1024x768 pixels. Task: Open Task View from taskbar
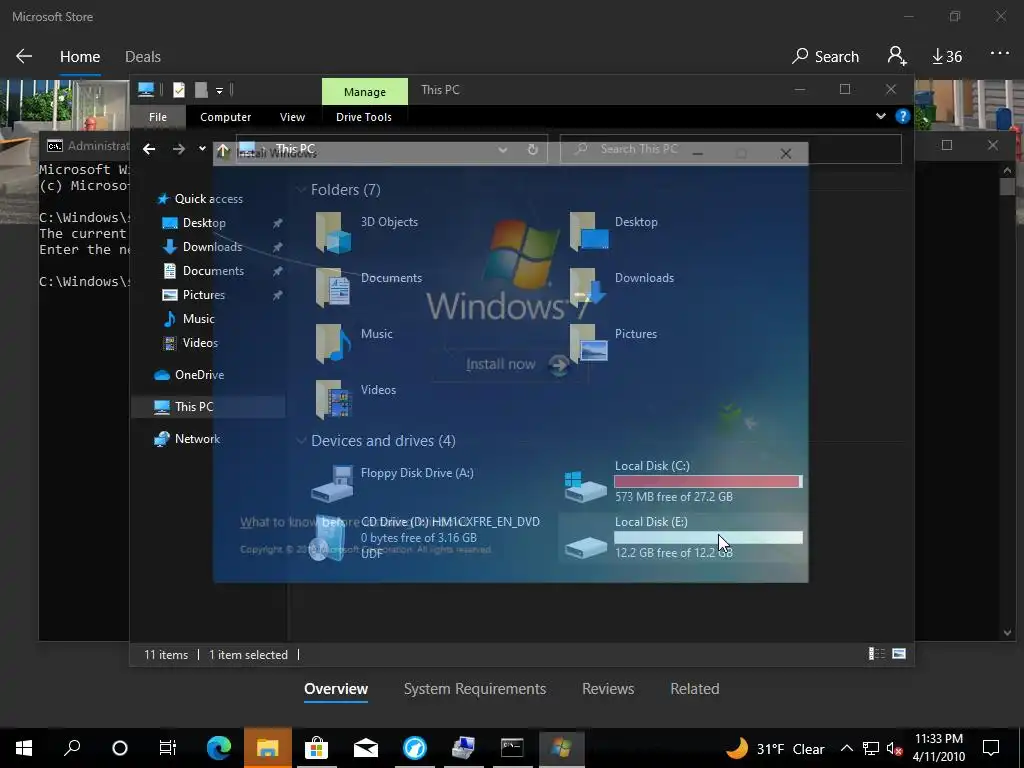coord(168,748)
